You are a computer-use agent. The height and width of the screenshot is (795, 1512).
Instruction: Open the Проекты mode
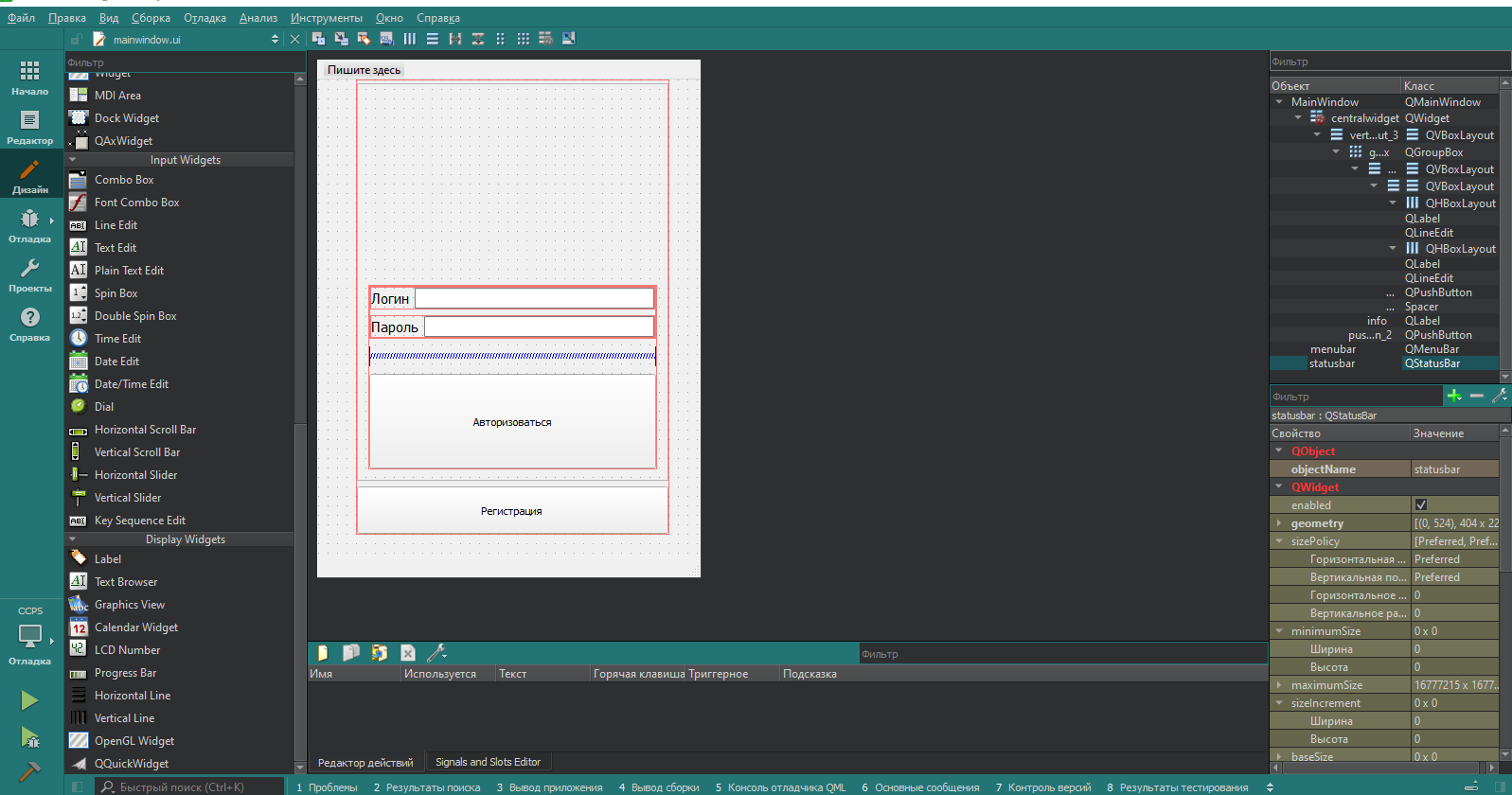coord(30,274)
